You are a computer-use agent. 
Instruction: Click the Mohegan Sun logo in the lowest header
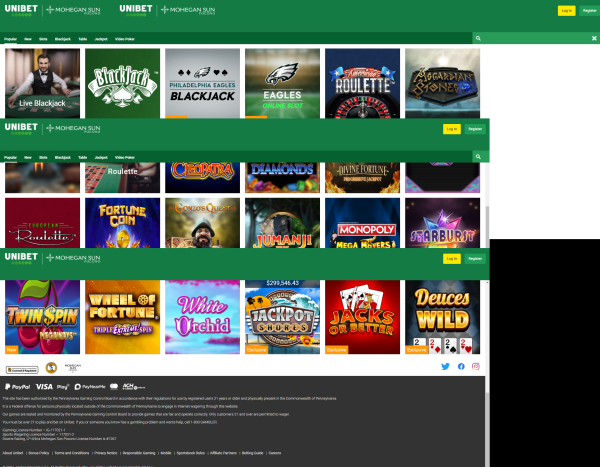point(73,258)
